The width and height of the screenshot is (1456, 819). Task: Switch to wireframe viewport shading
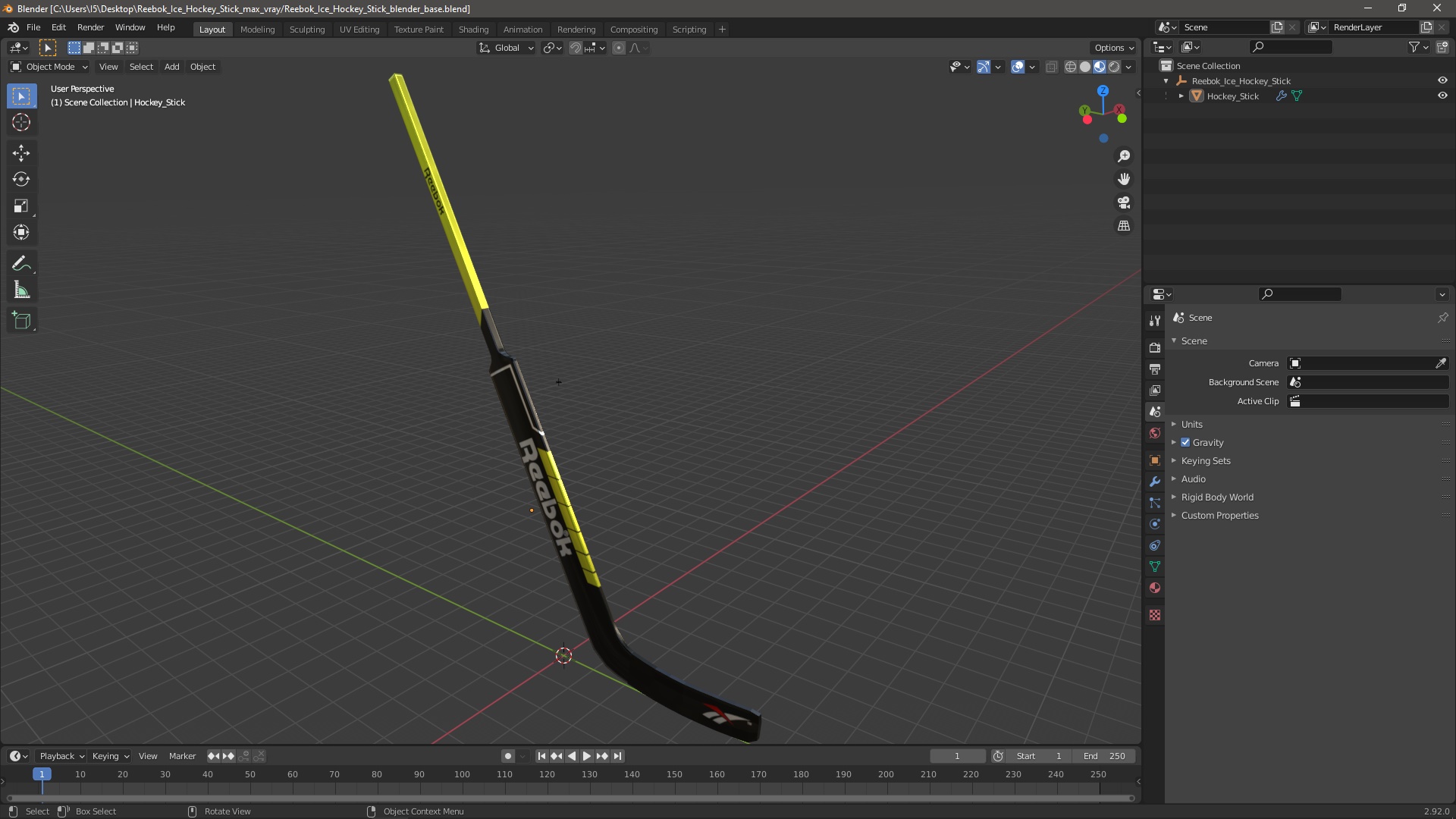pos(1071,67)
